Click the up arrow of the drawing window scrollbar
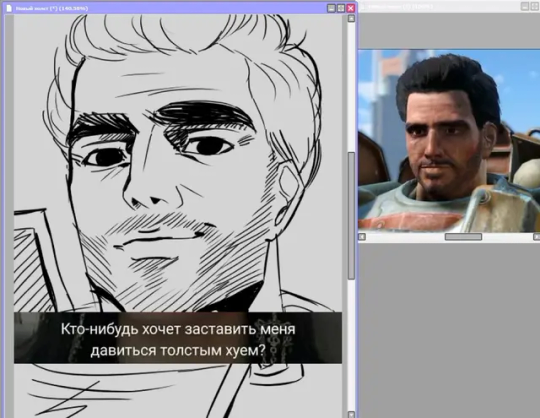Screen dimensions: 540x418 [x=351, y=19]
